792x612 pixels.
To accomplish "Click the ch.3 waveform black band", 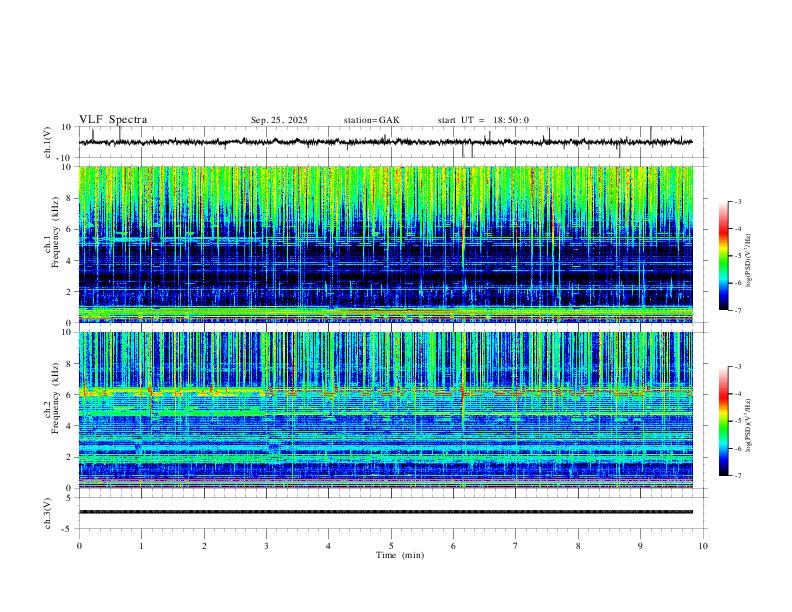I will [x=386, y=512].
